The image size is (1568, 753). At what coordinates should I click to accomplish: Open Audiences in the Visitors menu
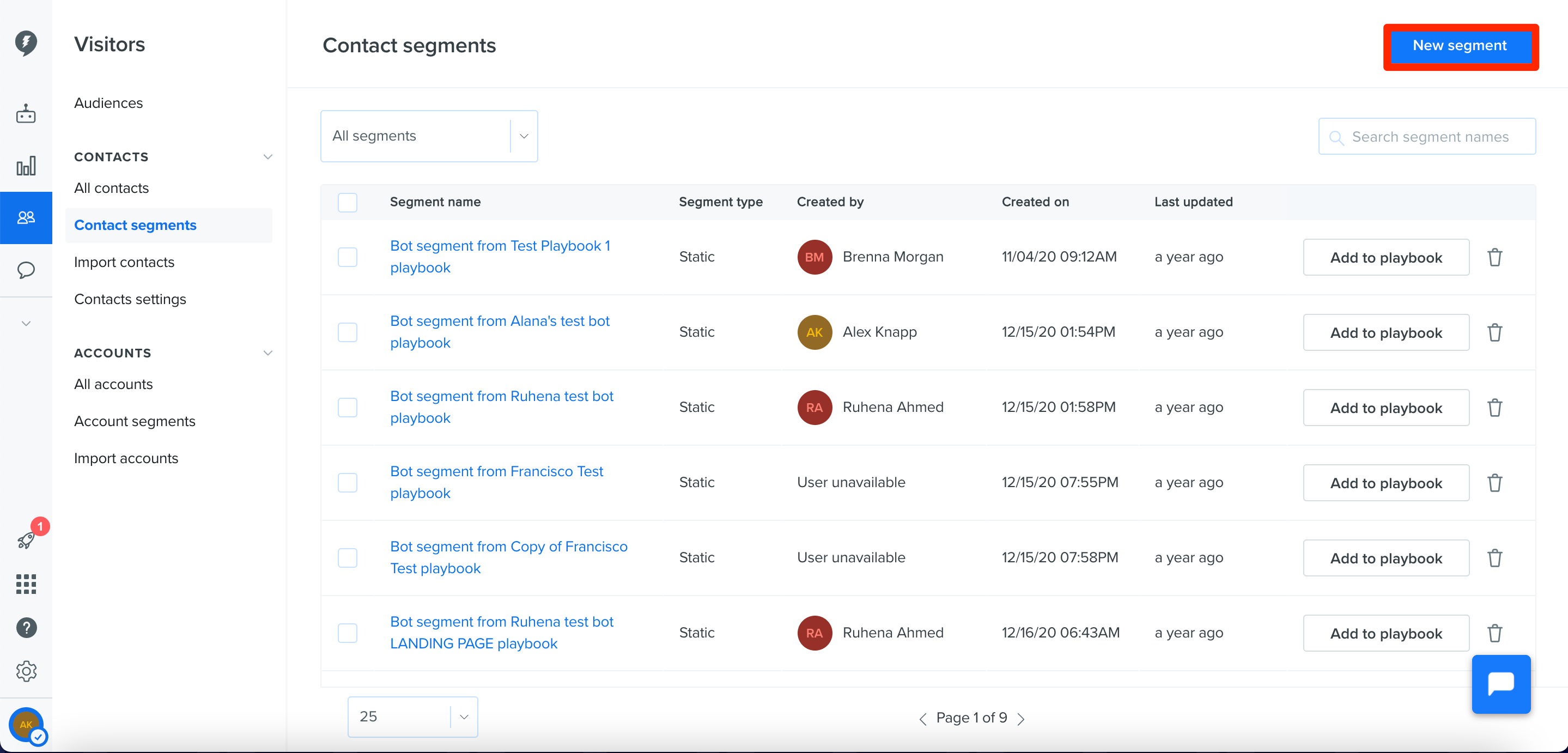[108, 103]
